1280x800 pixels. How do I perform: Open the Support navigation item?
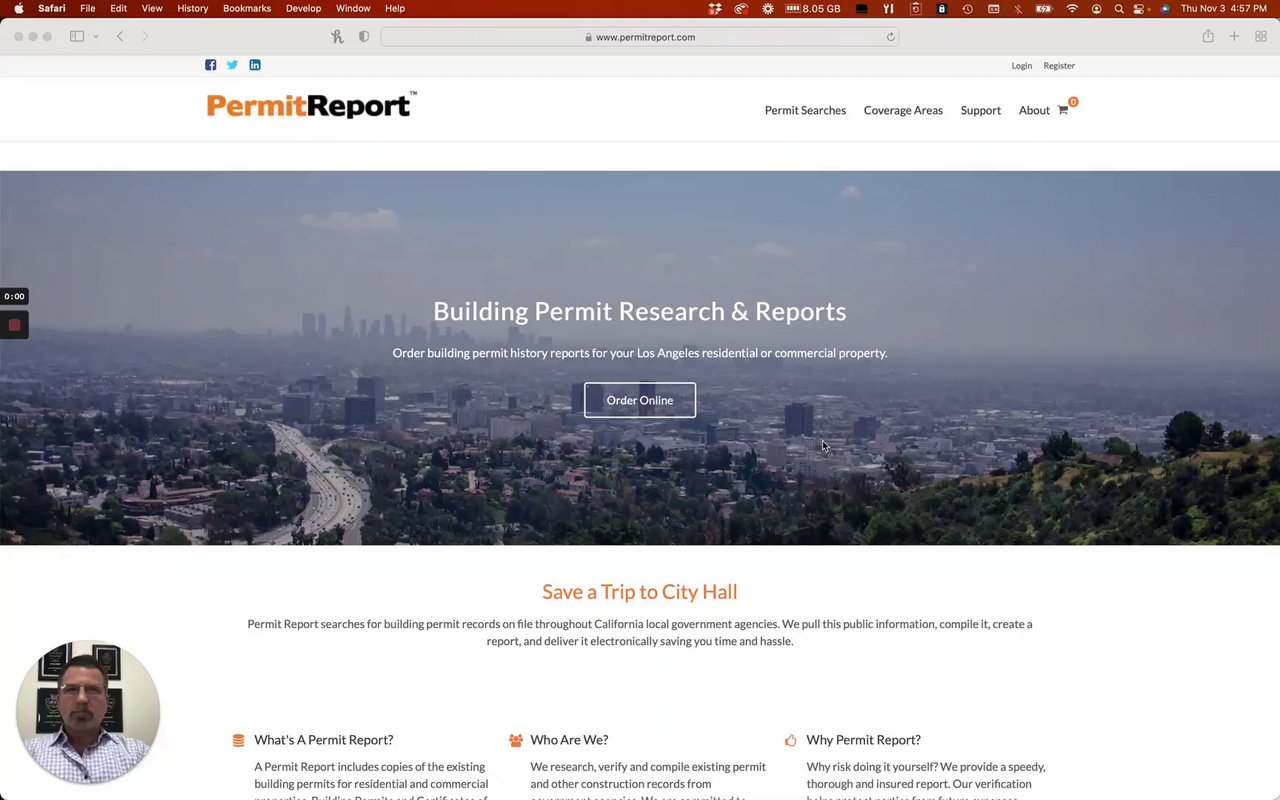[x=980, y=110]
